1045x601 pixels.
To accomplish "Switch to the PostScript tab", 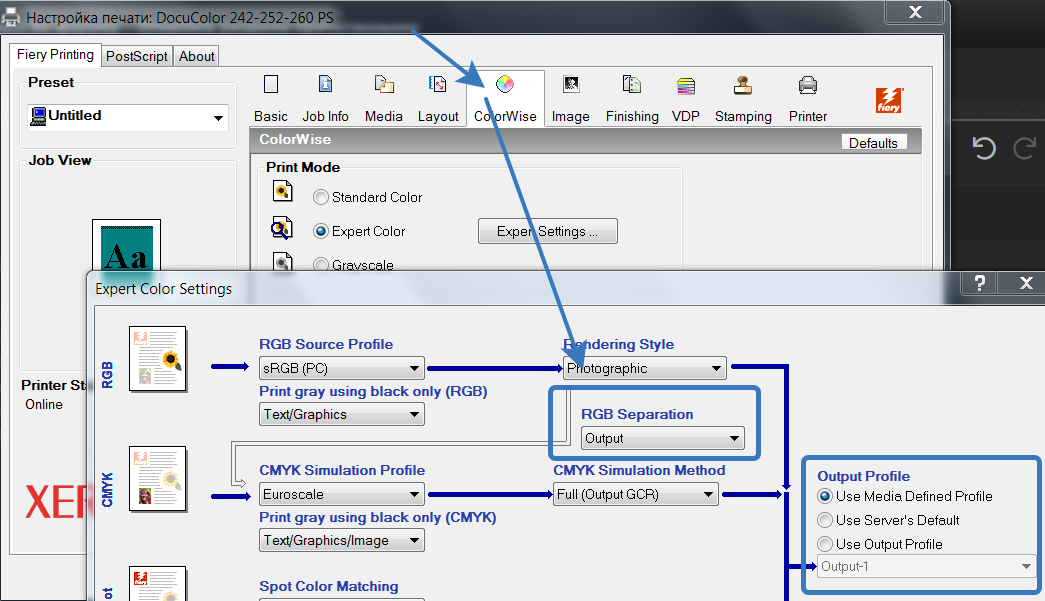I will point(137,56).
